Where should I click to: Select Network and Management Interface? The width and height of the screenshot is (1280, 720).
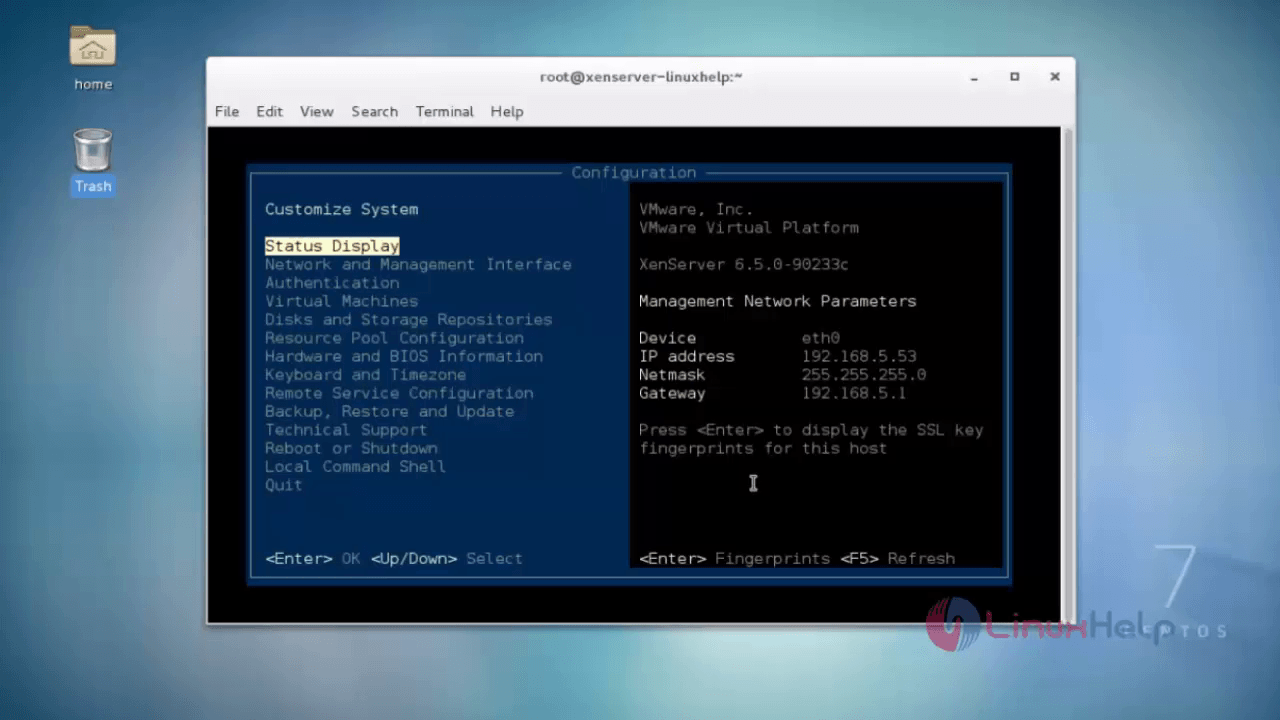tap(418, 264)
